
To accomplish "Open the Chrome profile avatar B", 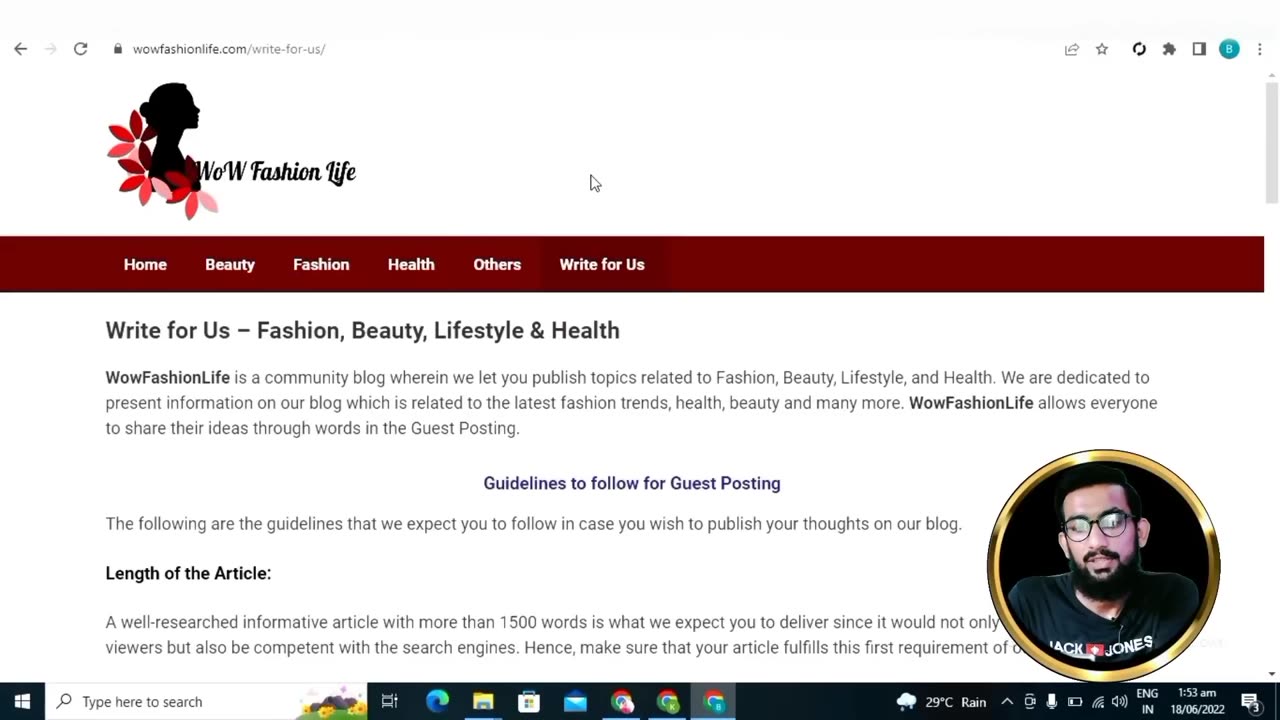I will [1229, 49].
